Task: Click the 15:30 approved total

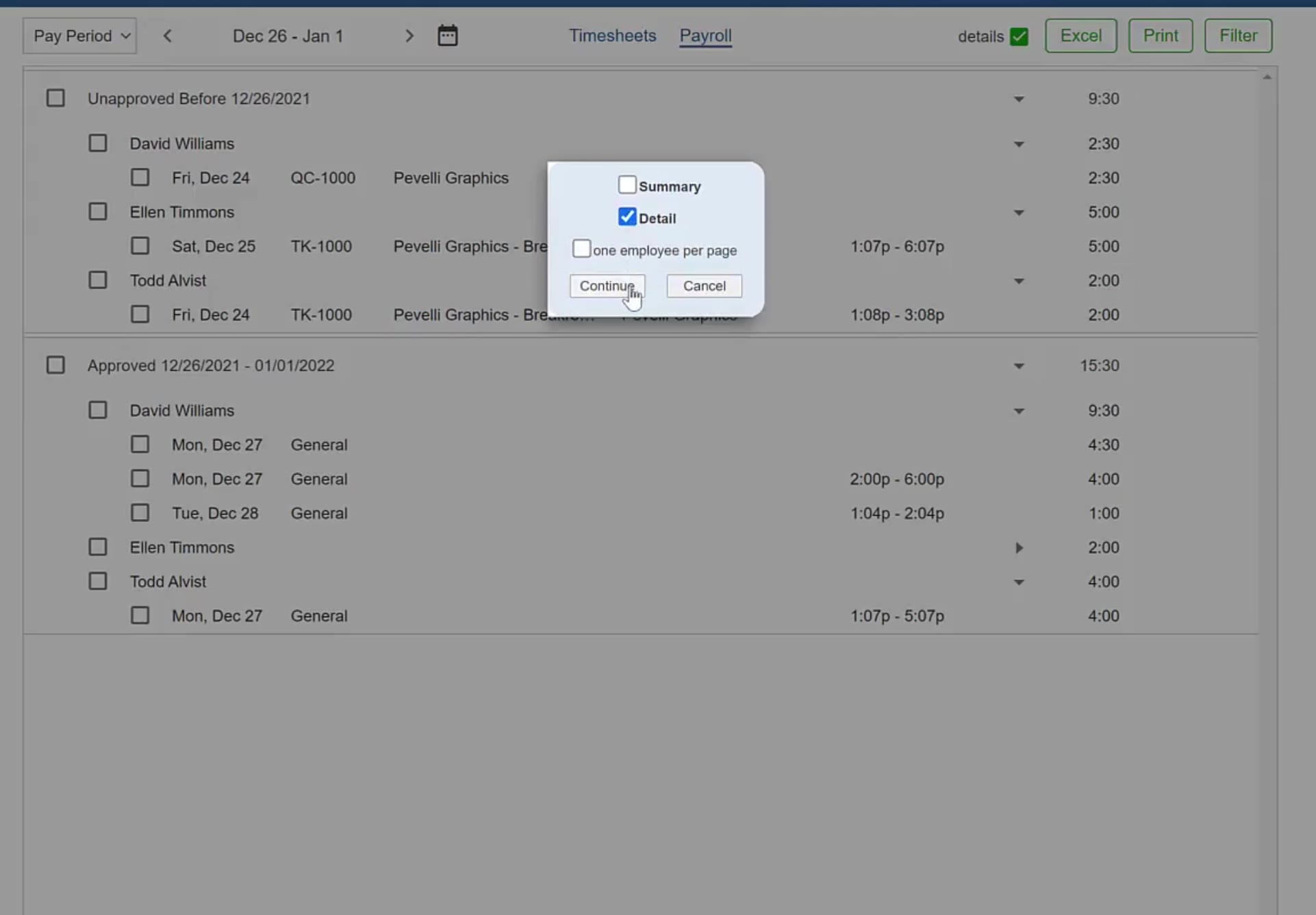Action: [x=1099, y=366]
